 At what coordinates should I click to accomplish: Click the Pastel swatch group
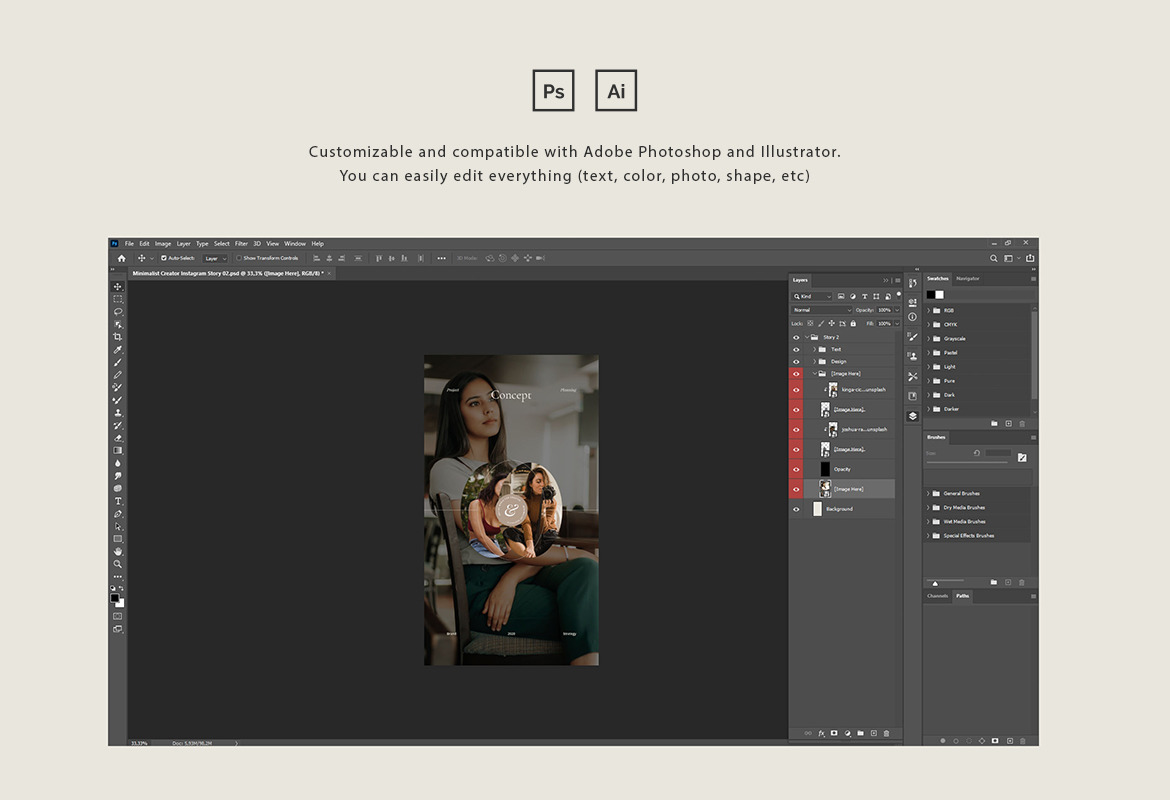(979, 353)
